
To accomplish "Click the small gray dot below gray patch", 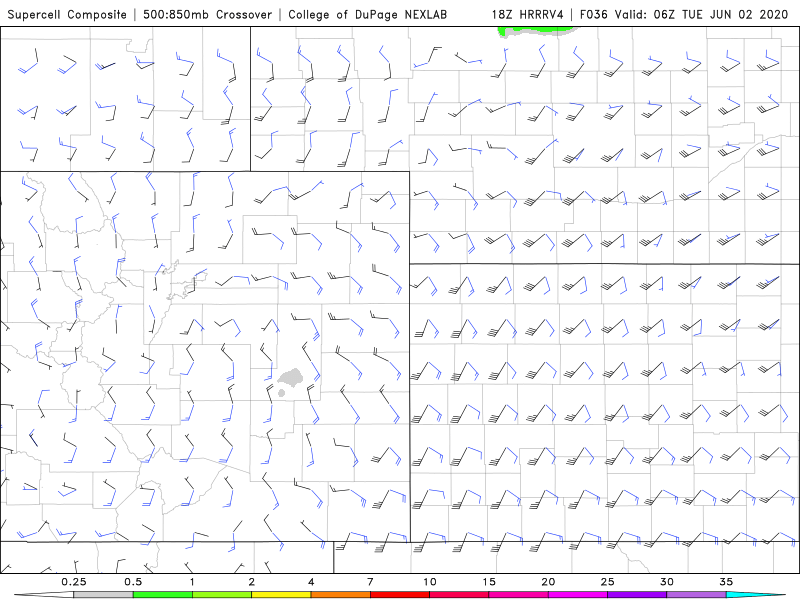I will tap(281, 393).
